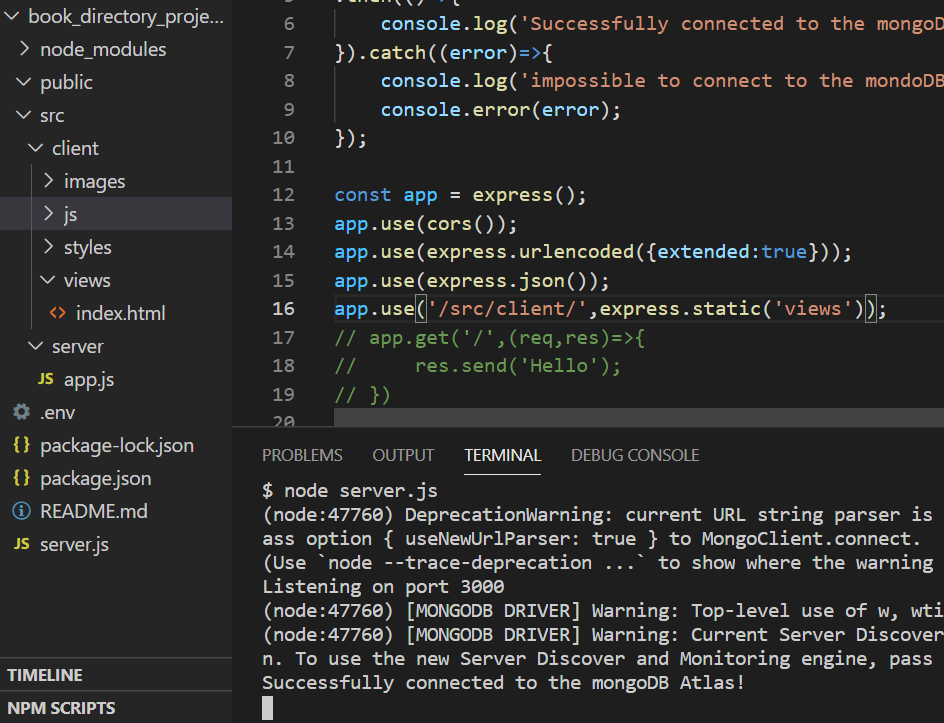This screenshot has width=944, height=723.
Task: Click the gear icon beside .env
Action: pos(21,413)
